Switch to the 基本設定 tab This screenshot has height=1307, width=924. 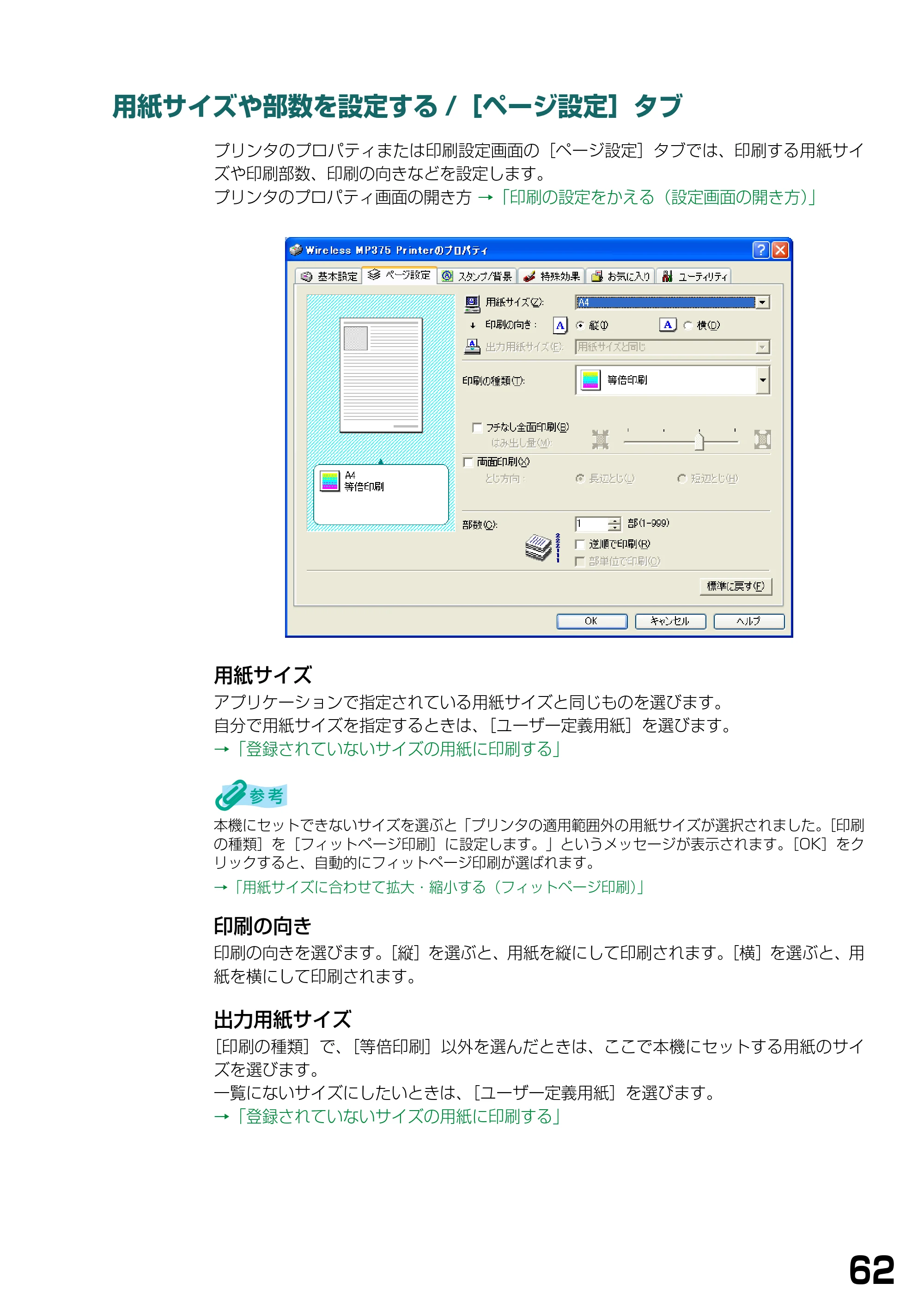(328, 277)
